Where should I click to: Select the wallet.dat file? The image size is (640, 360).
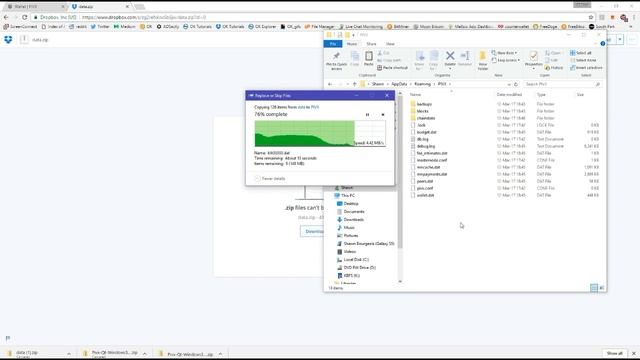(x=425, y=195)
